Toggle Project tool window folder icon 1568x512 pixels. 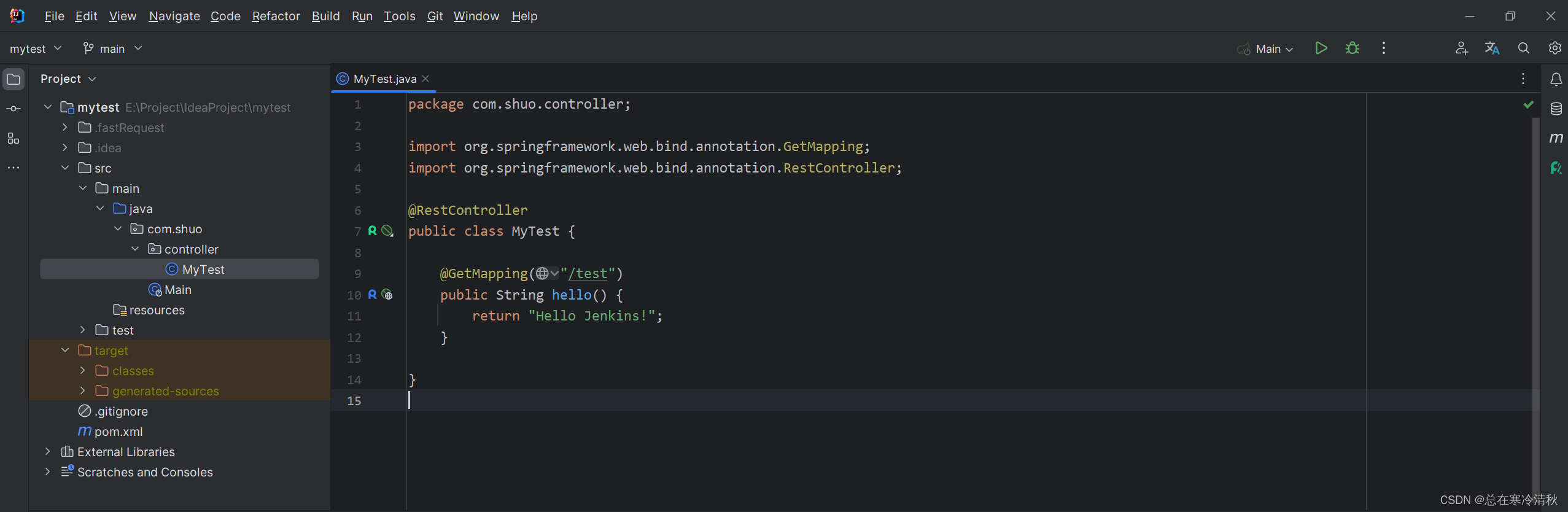14,79
